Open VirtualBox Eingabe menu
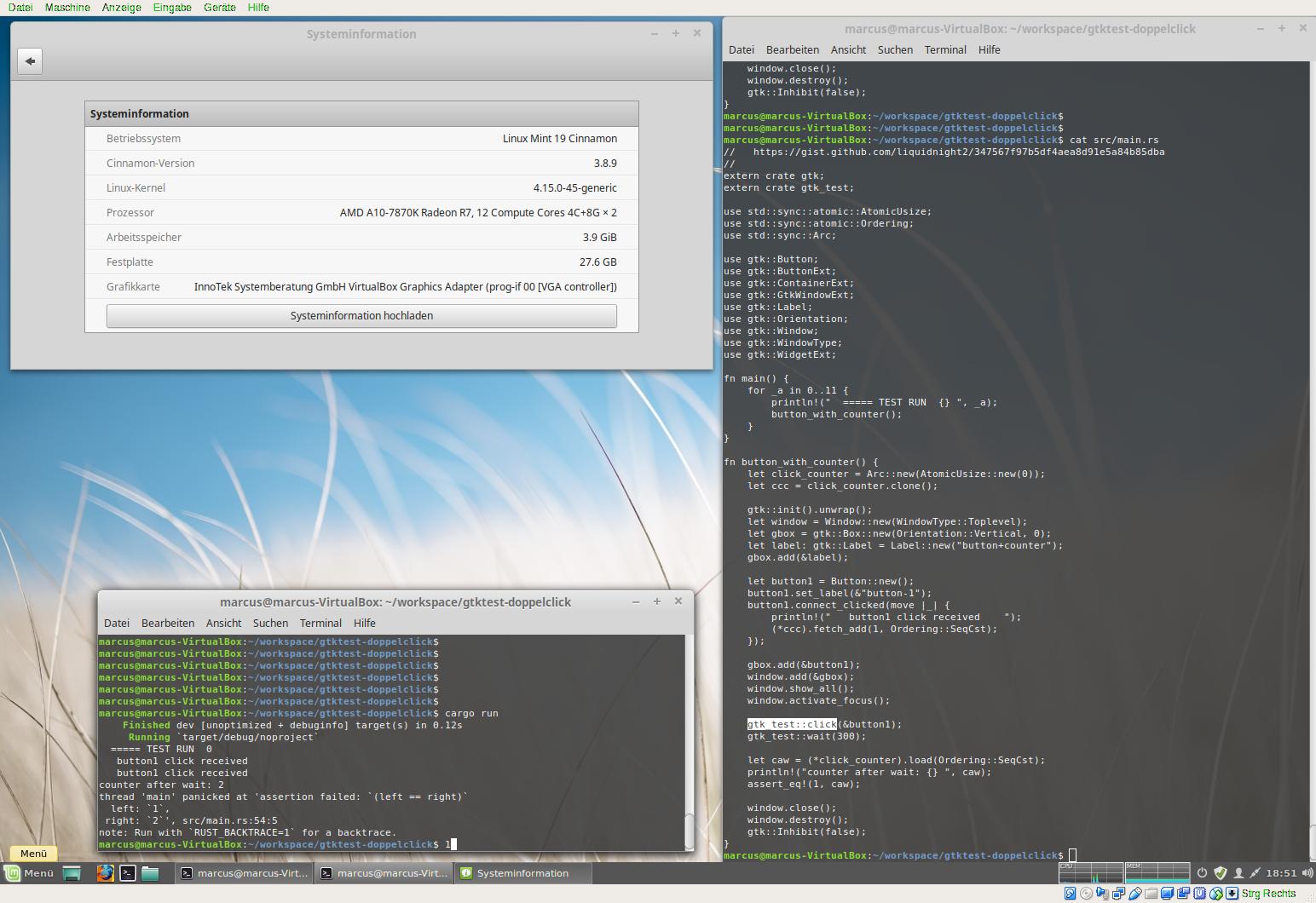The width and height of the screenshot is (1316, 903). [x=172, y=7]
